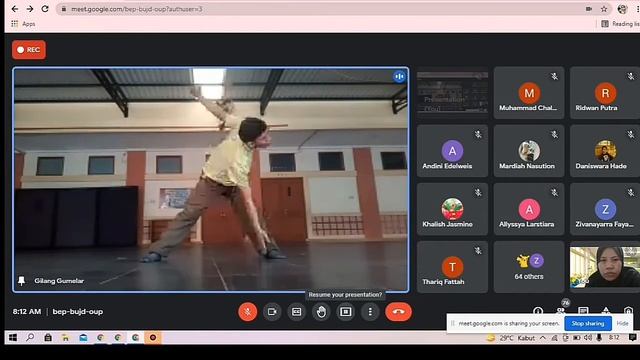The height and width of the screenshot is (360, 640).
Task: Bookmark this page with star icon
Action: pyautogui.click(x=604, y=9)
